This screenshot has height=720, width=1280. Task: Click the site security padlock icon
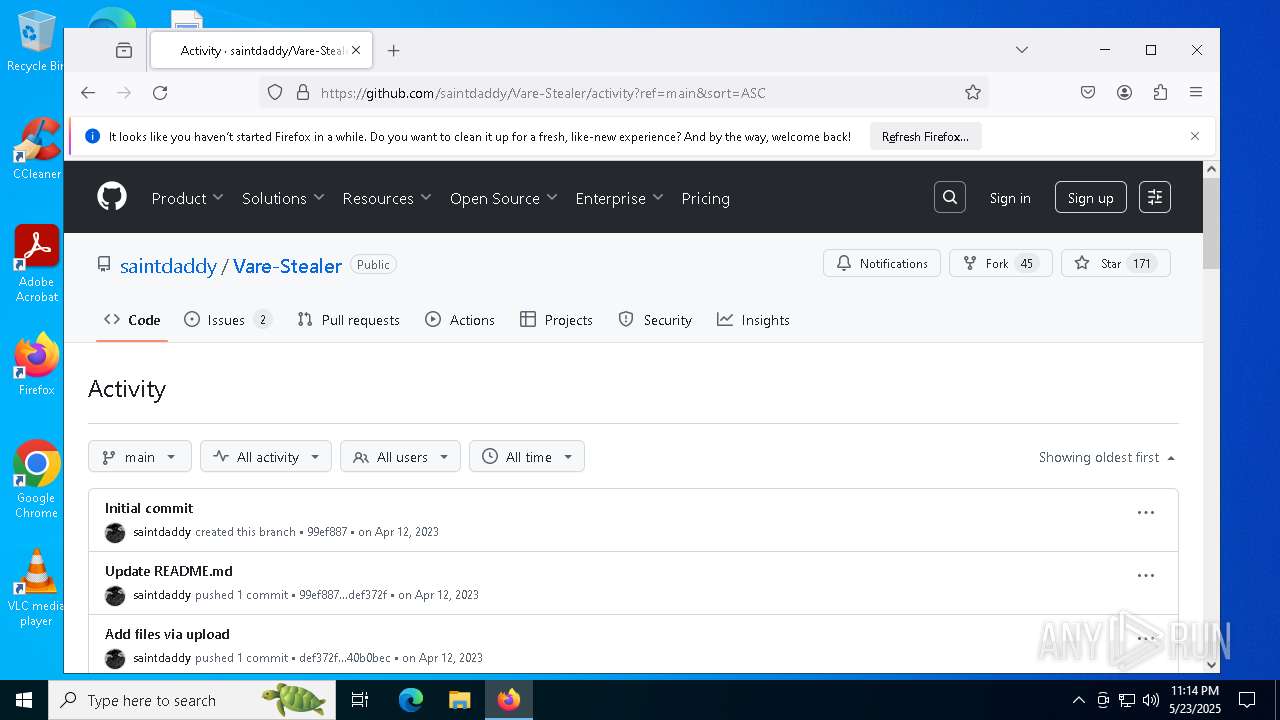coord(303,93)
